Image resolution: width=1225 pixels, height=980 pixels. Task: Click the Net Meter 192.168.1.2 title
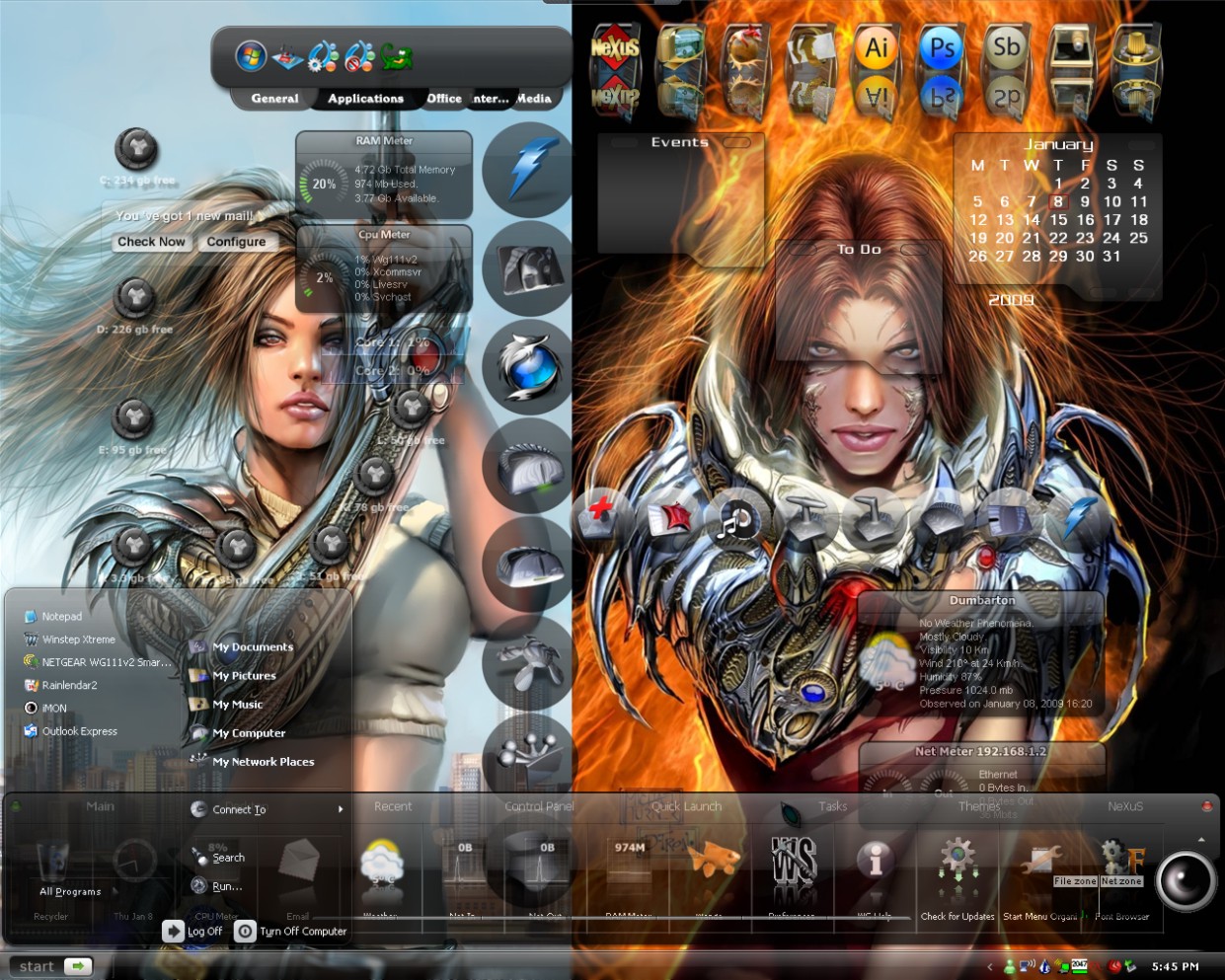coord(980,751)
